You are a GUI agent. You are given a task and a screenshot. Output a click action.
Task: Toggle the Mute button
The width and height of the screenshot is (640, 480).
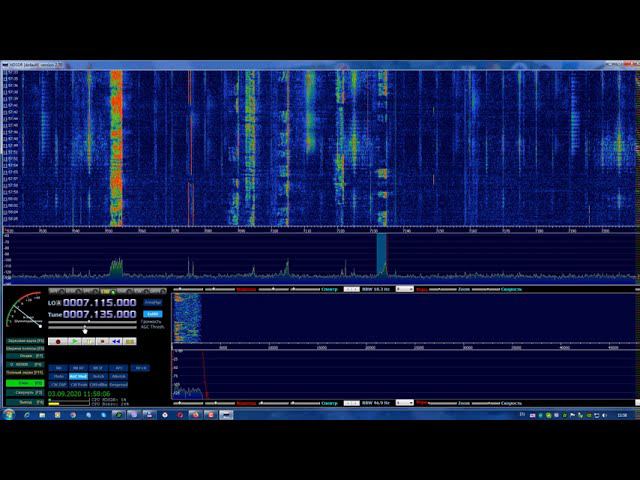point(58,376)
